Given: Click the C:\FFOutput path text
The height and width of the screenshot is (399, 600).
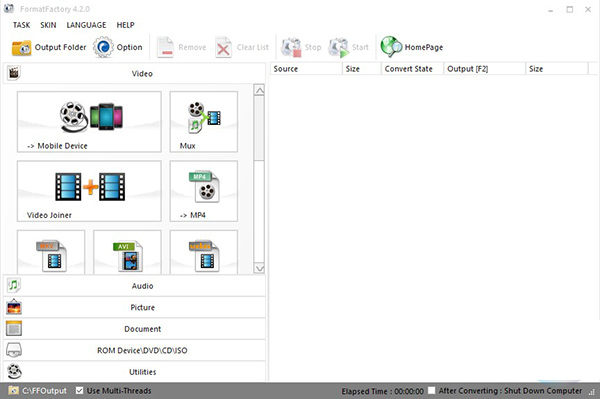Looking at the screenshot, I should [44, 391].
